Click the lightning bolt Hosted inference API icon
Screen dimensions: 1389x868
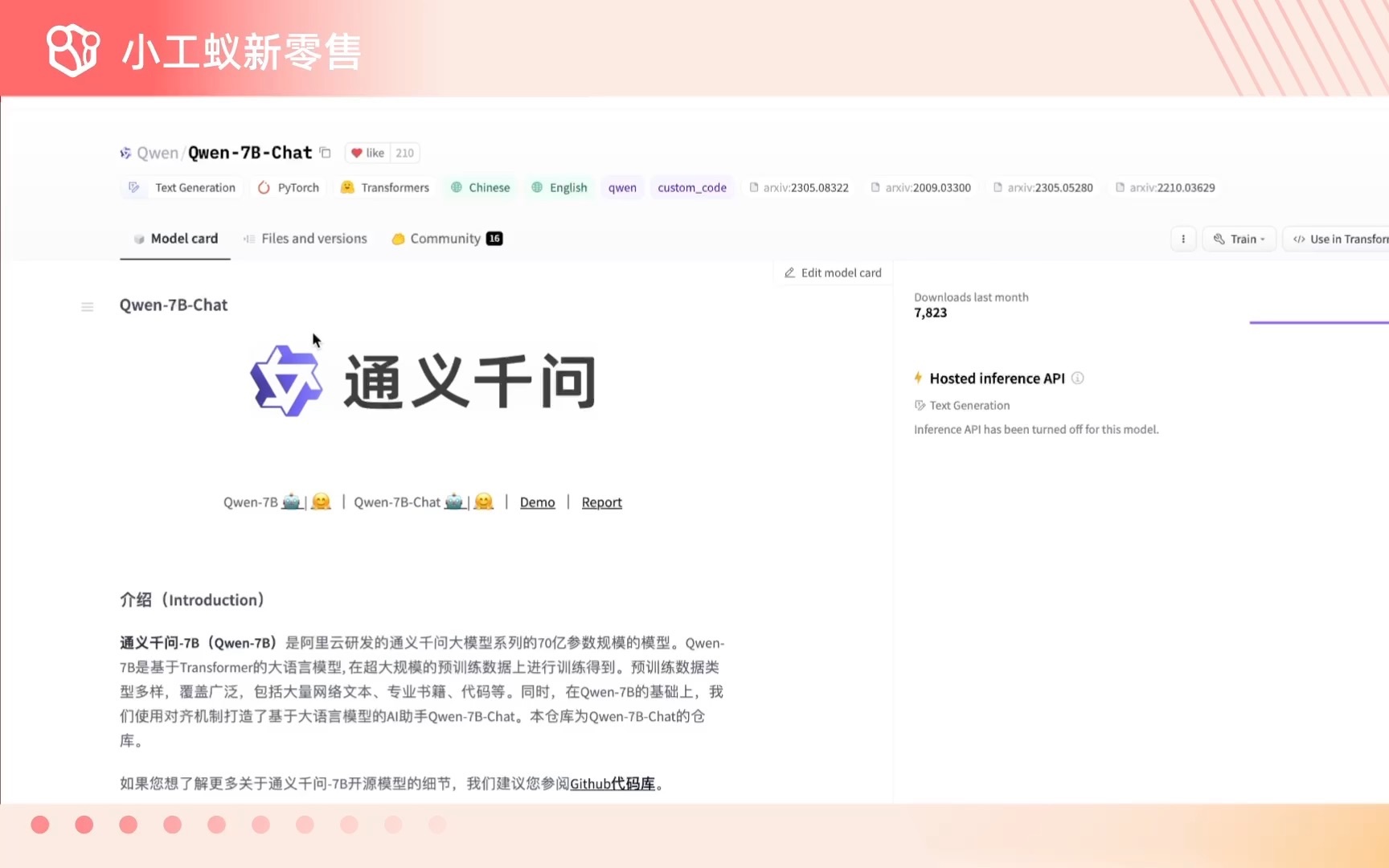[x=918, y=378]
